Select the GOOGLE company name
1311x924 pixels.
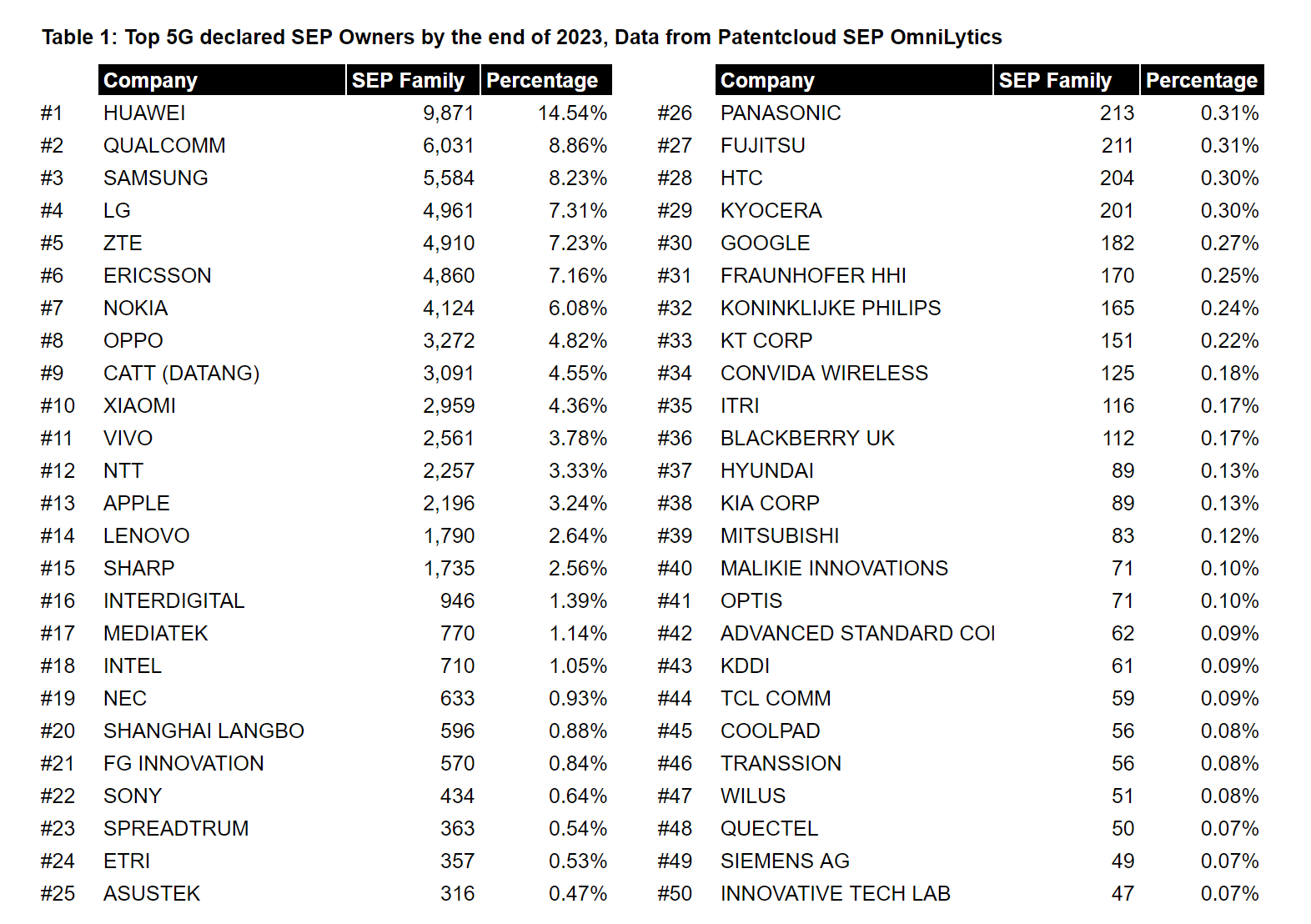(x=765, y=243)
